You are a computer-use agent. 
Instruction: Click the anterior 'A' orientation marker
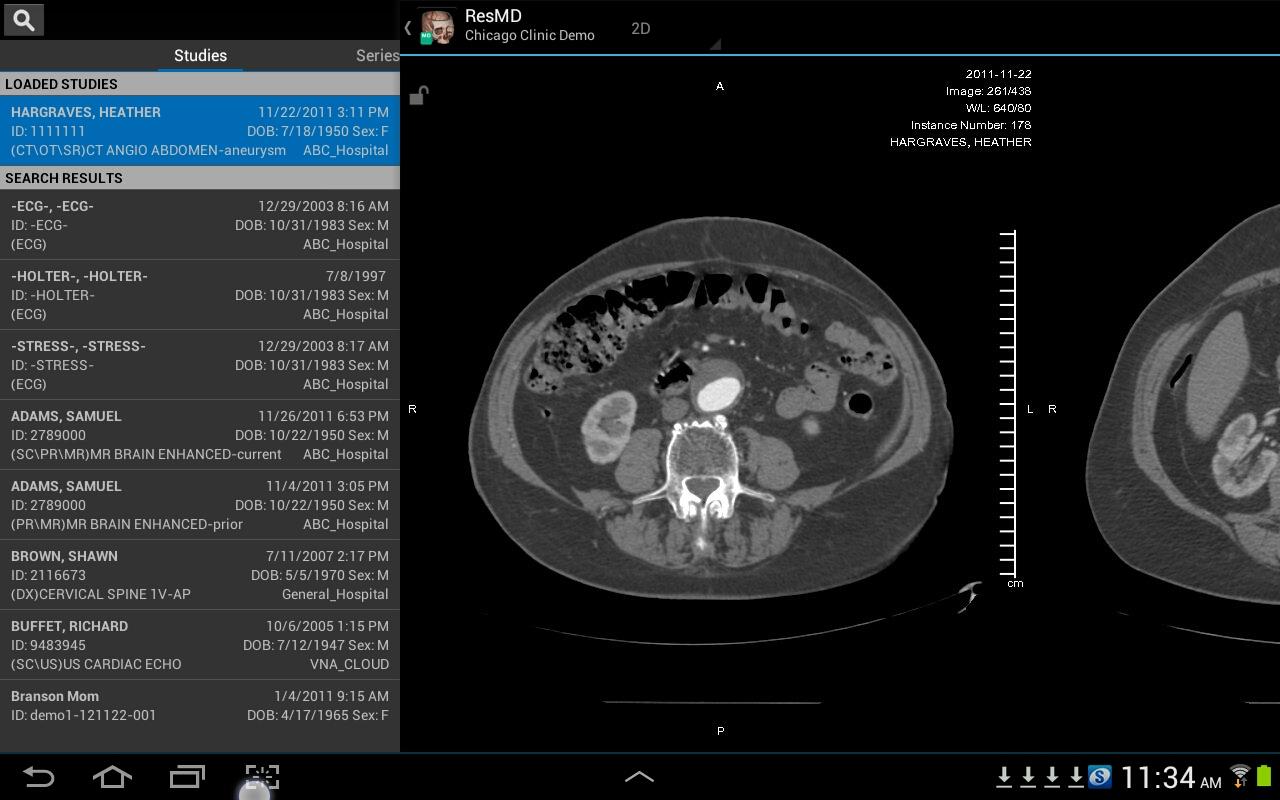[720, 87]
